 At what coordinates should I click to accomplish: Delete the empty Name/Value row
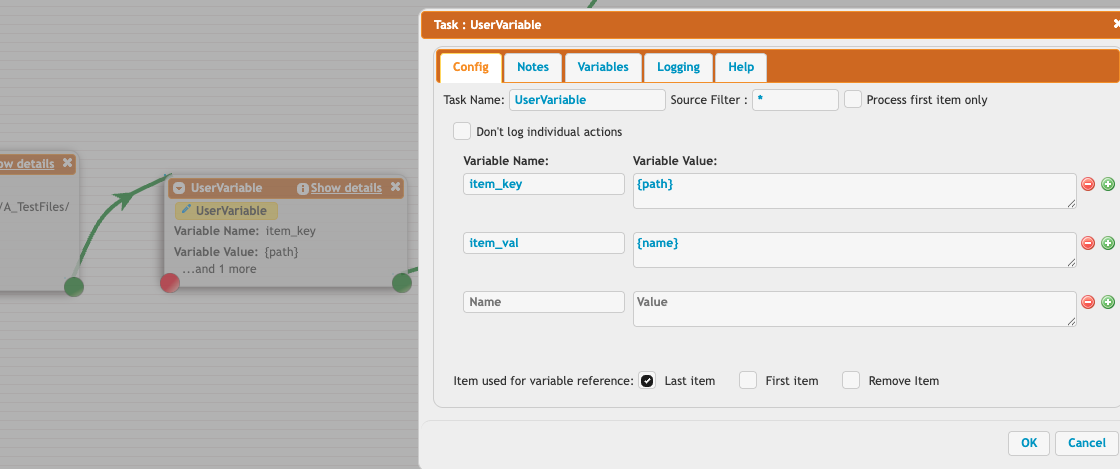click(1089, 302)
